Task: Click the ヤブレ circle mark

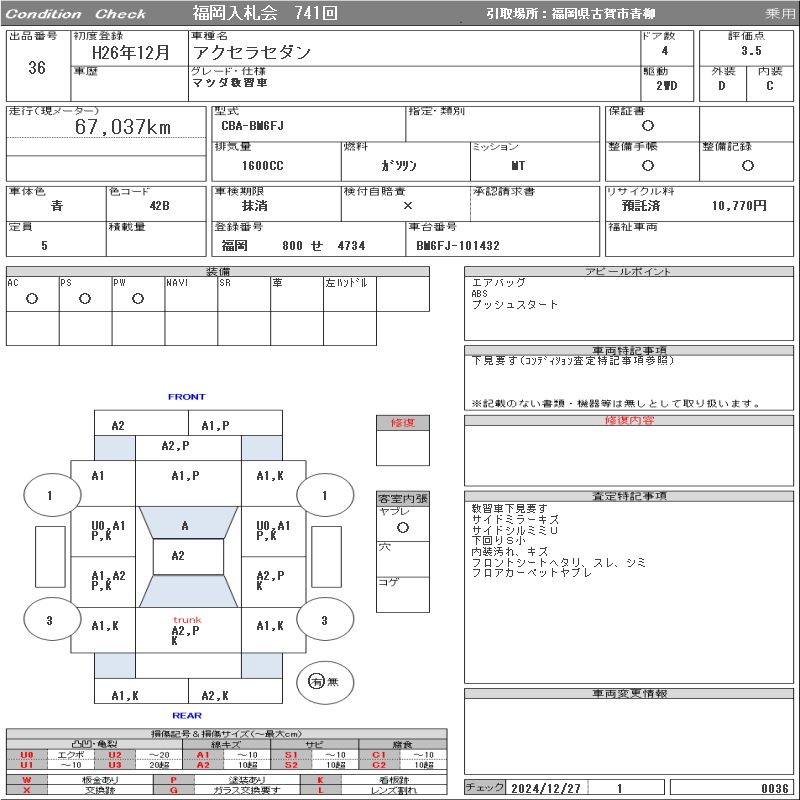Action: [403, 527]
